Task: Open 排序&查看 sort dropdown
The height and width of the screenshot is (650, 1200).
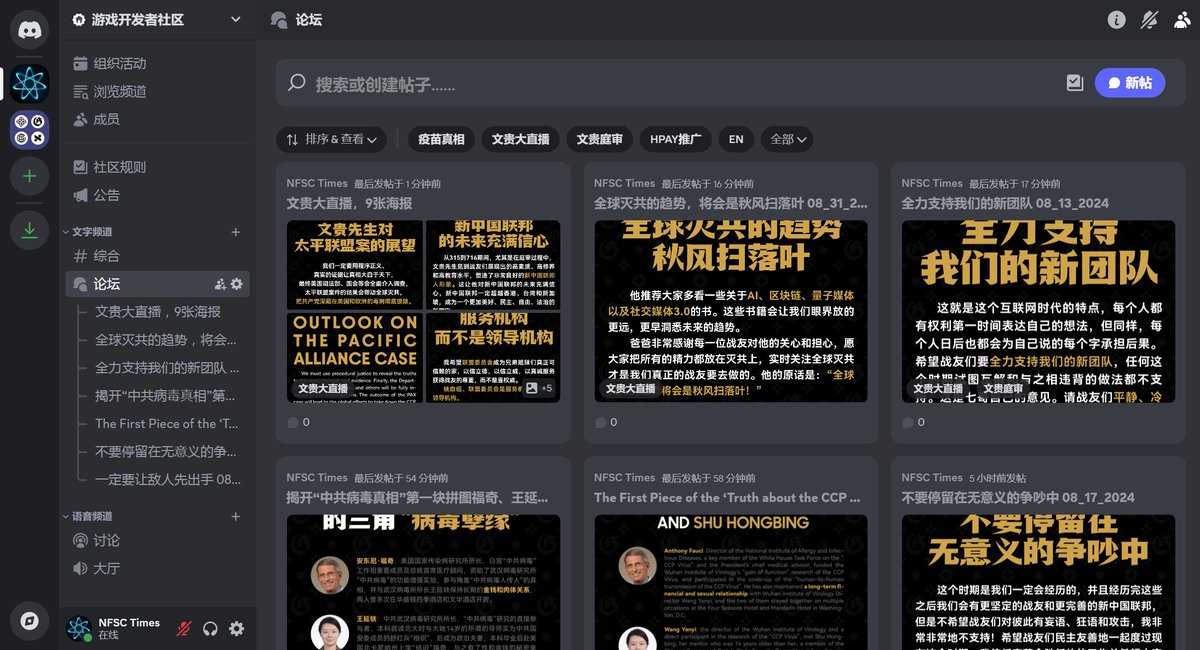Action: 331,139
